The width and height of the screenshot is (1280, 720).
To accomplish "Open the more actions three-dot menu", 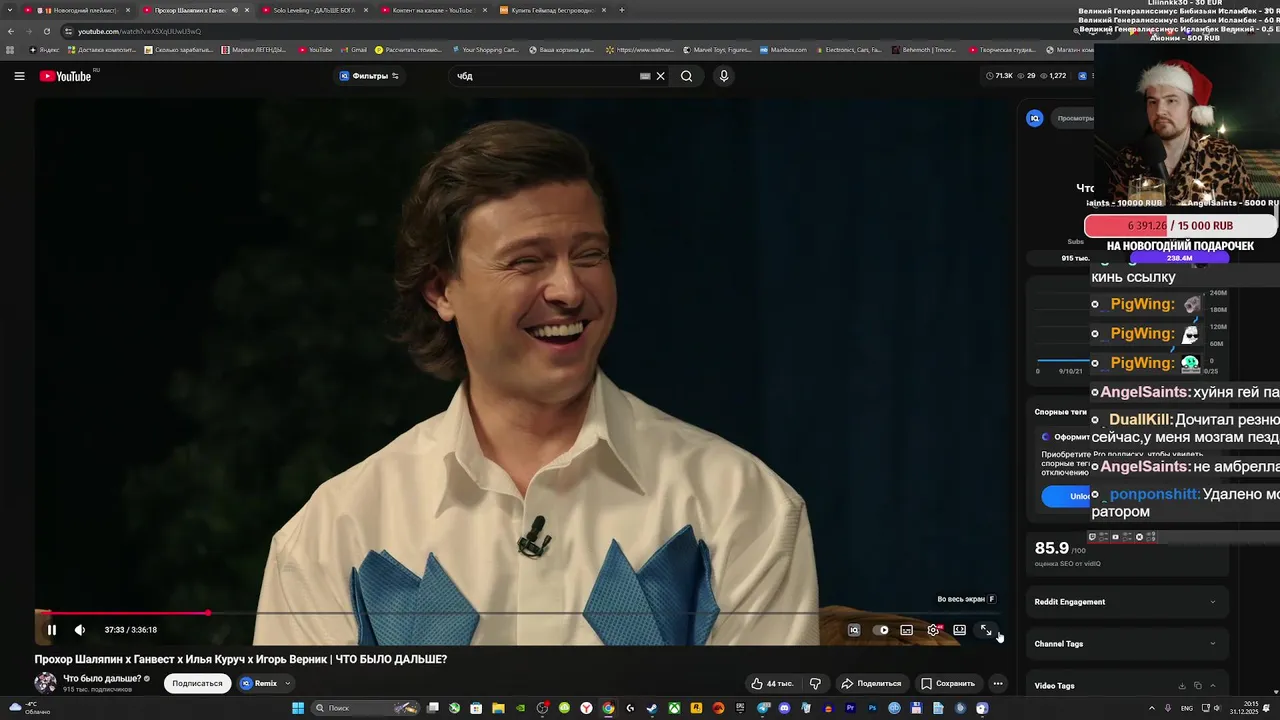I will coord(997,684).
